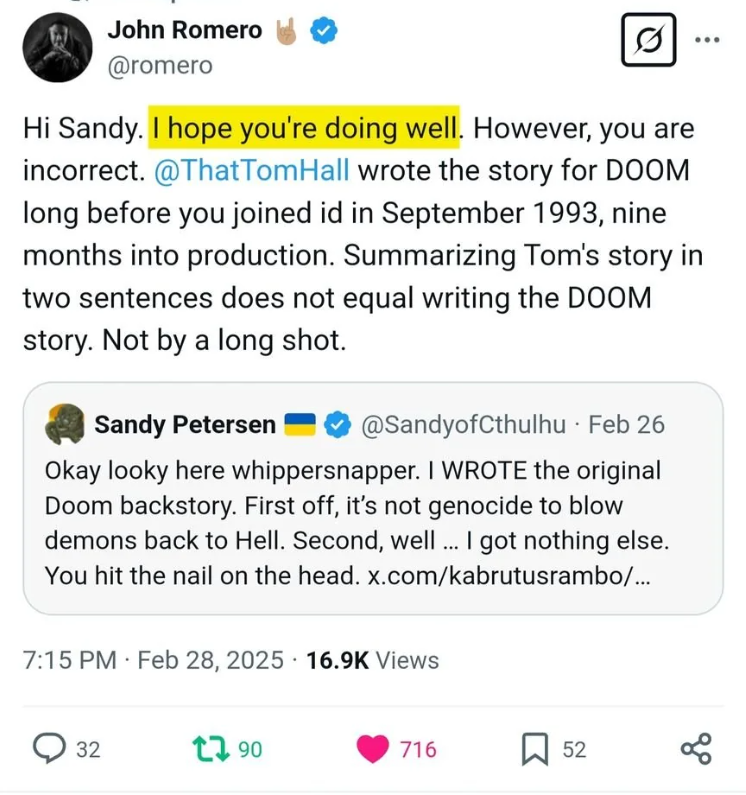Click the Sandy Petersen name in quote

coord(185,425)
